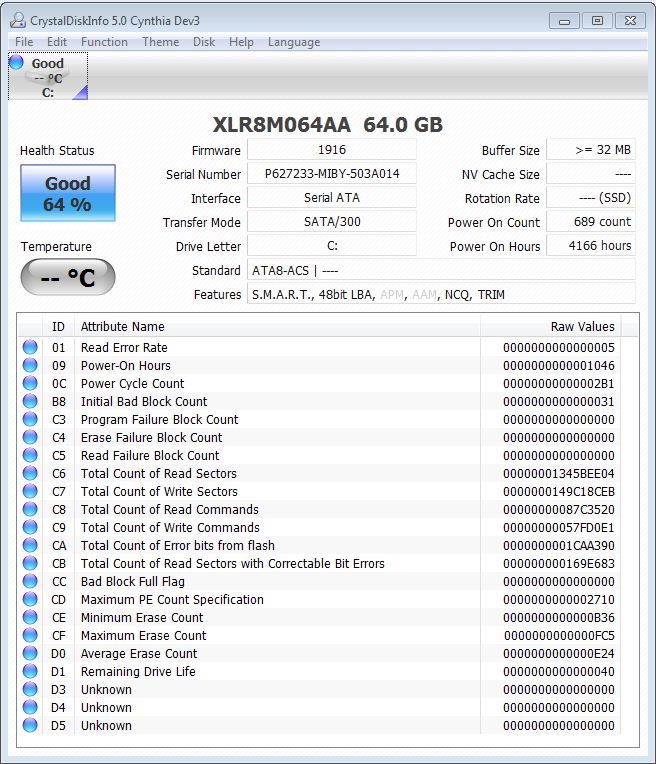The width and height of the screenshot is (656, 764).
Task: Click the status icon for Maximum Erase Count
Action: (x=30, y=635)
